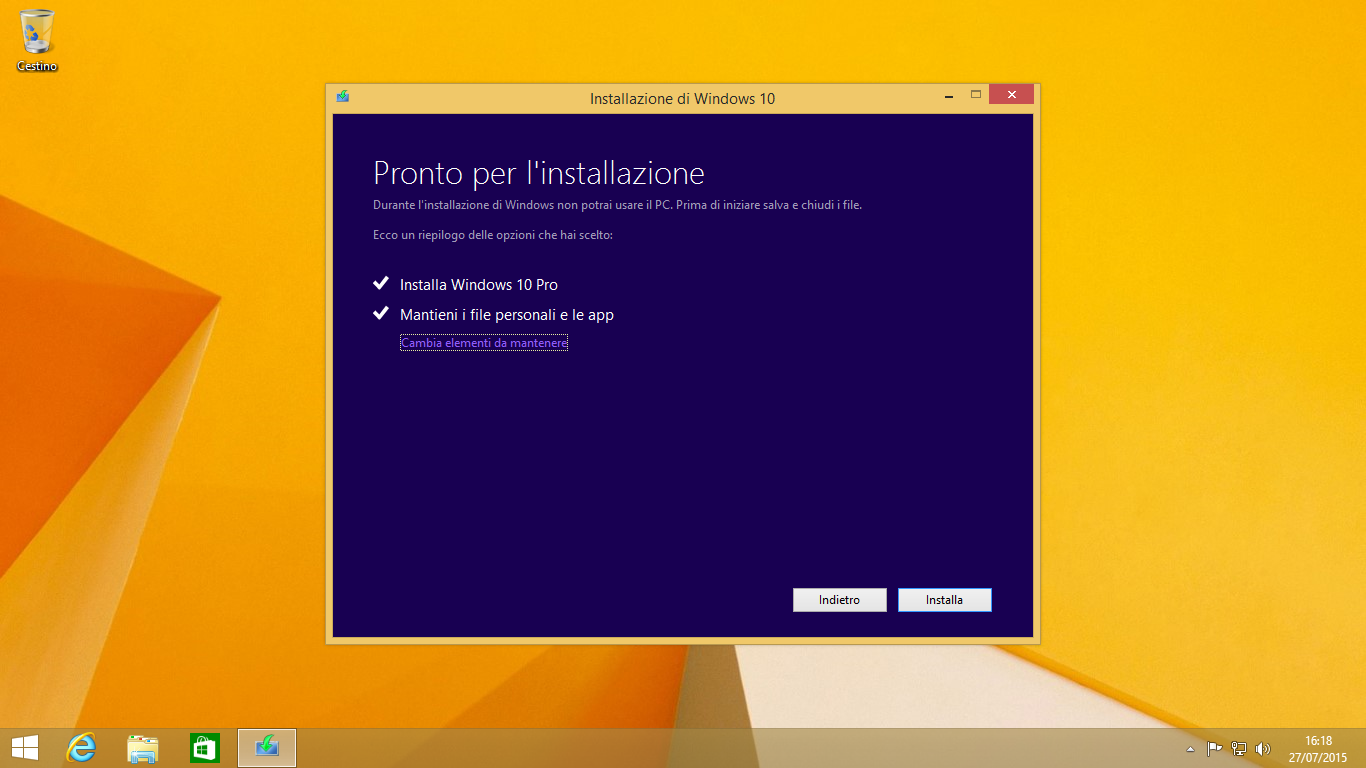Image resolution: width=1366 pixels, height=768 pixels.
Task: Open the volume control via the speaker tray icon
Action: pos(1262,747)
